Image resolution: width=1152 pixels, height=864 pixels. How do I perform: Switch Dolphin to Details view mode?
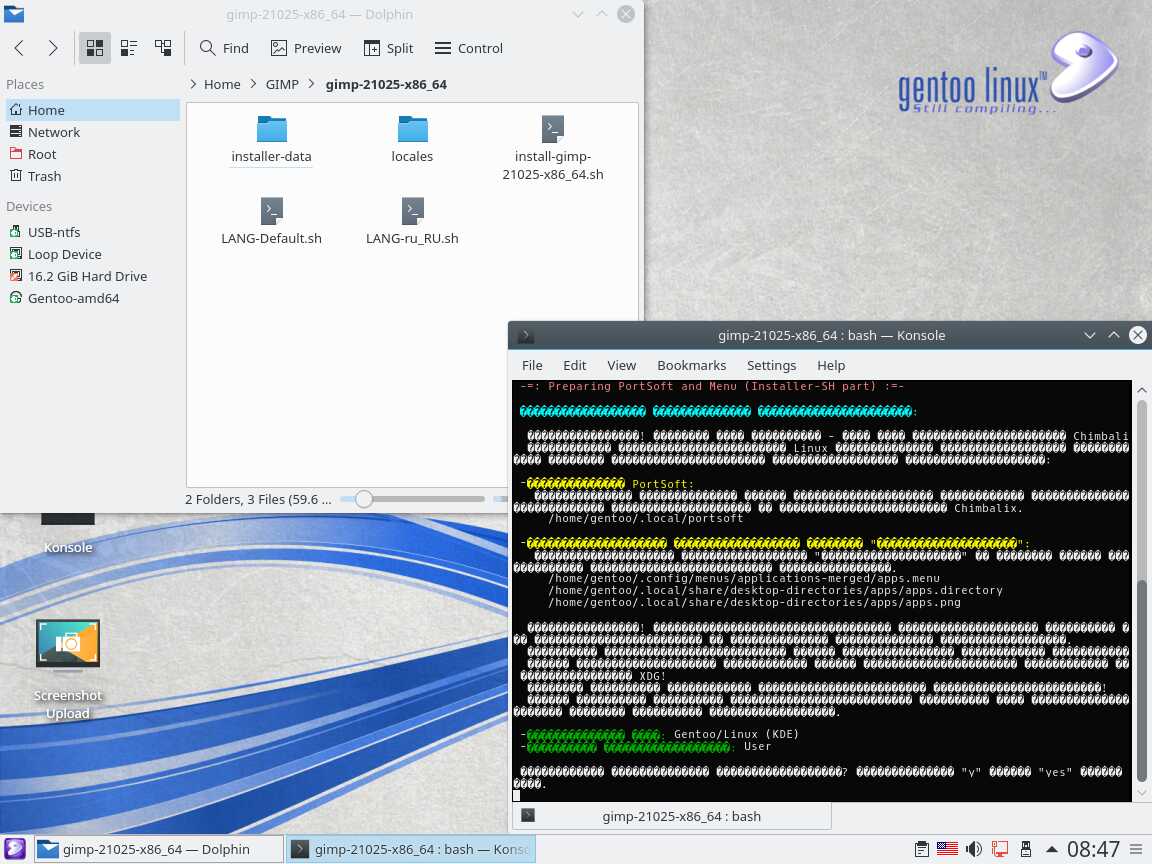pos(163,48)
